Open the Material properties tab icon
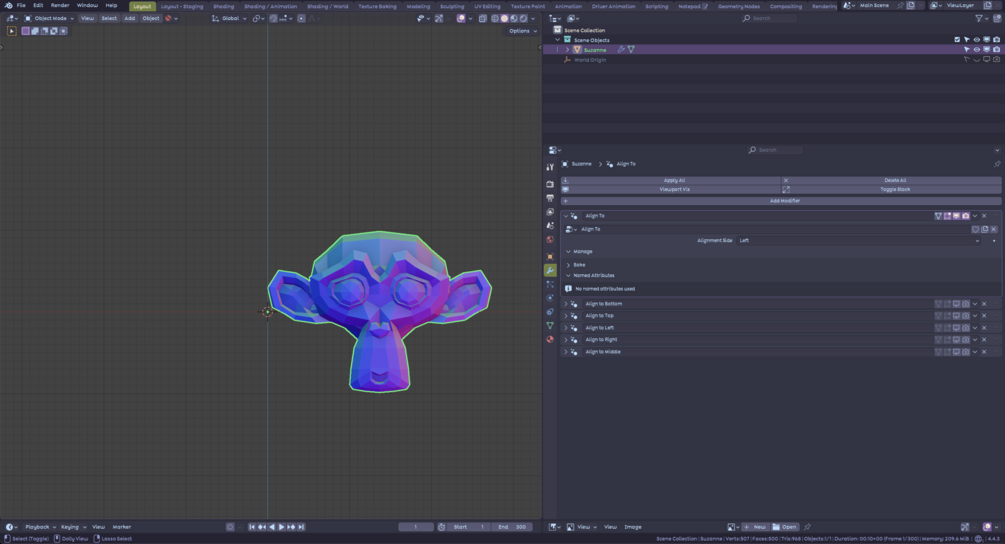The image size is (1005, 544). tap(550, 340)
